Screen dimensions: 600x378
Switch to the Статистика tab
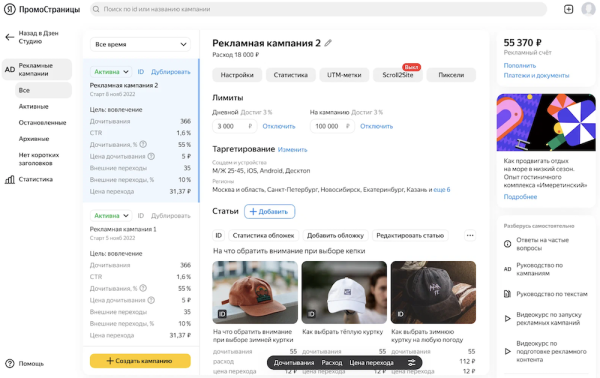point(290,75)
